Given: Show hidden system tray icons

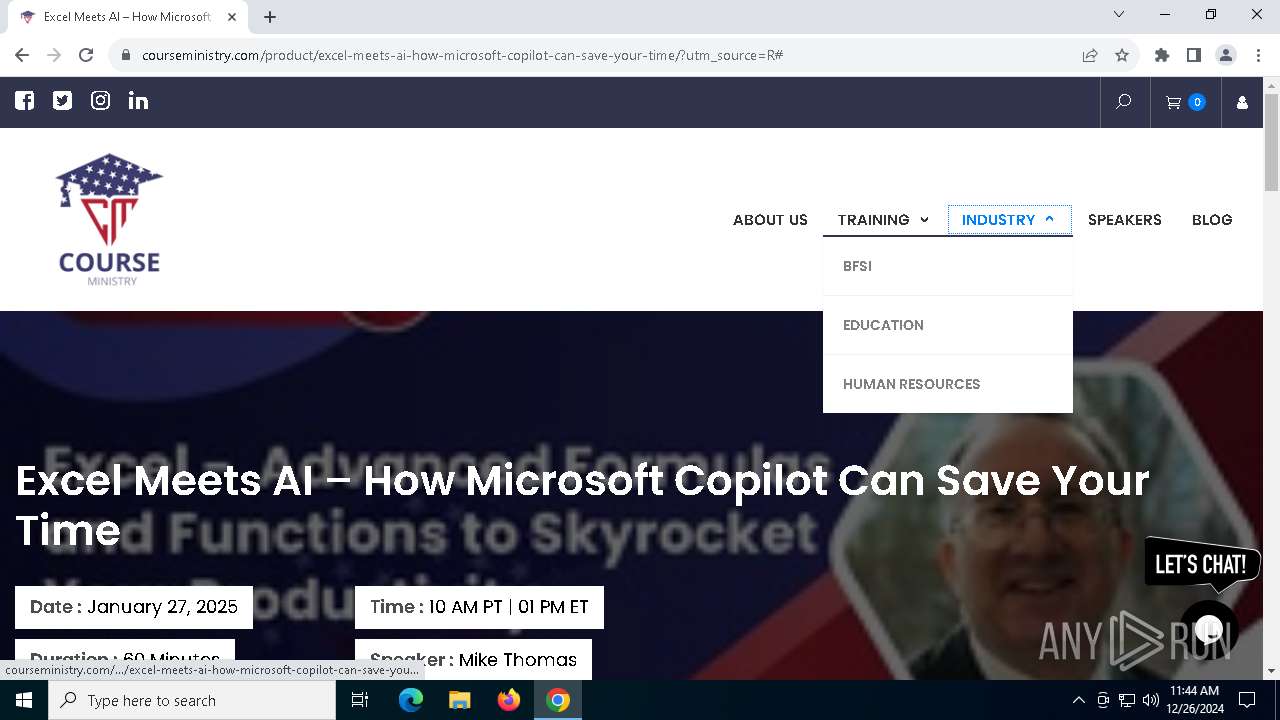Looking at the screenshot, I should (1078, 700).
